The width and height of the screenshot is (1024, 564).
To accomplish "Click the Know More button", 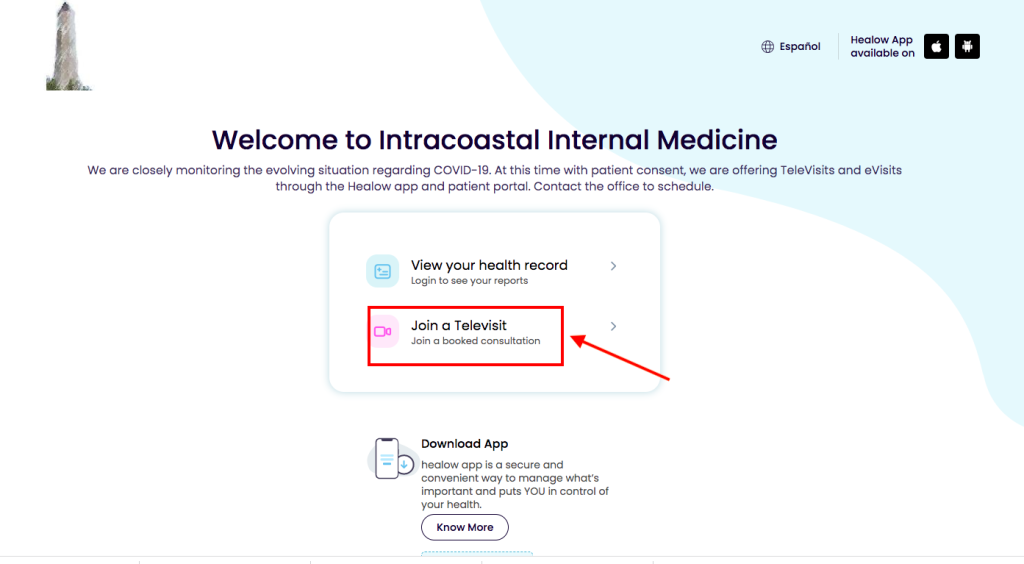I will pos(464,527).
